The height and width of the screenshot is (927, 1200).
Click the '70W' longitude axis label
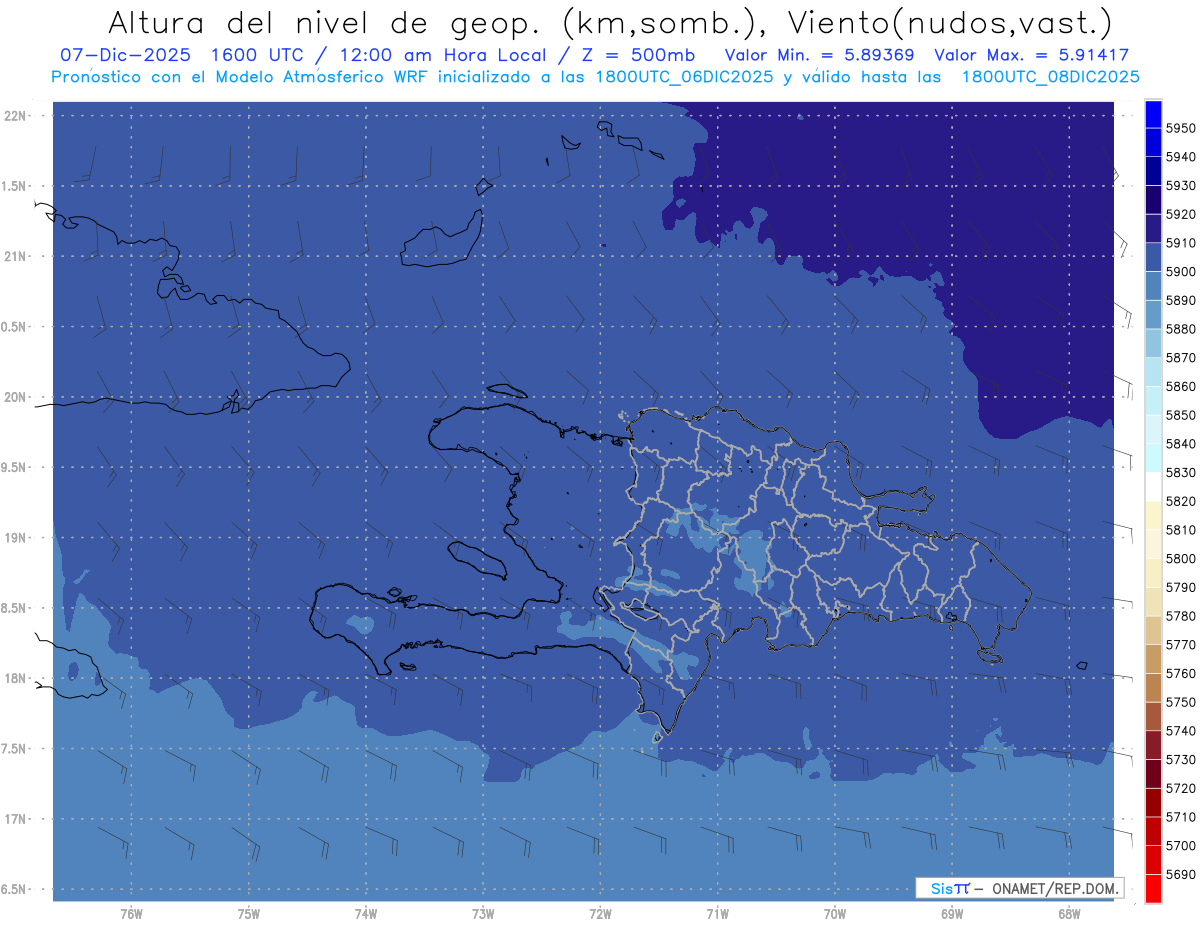(x=834, y=914)
